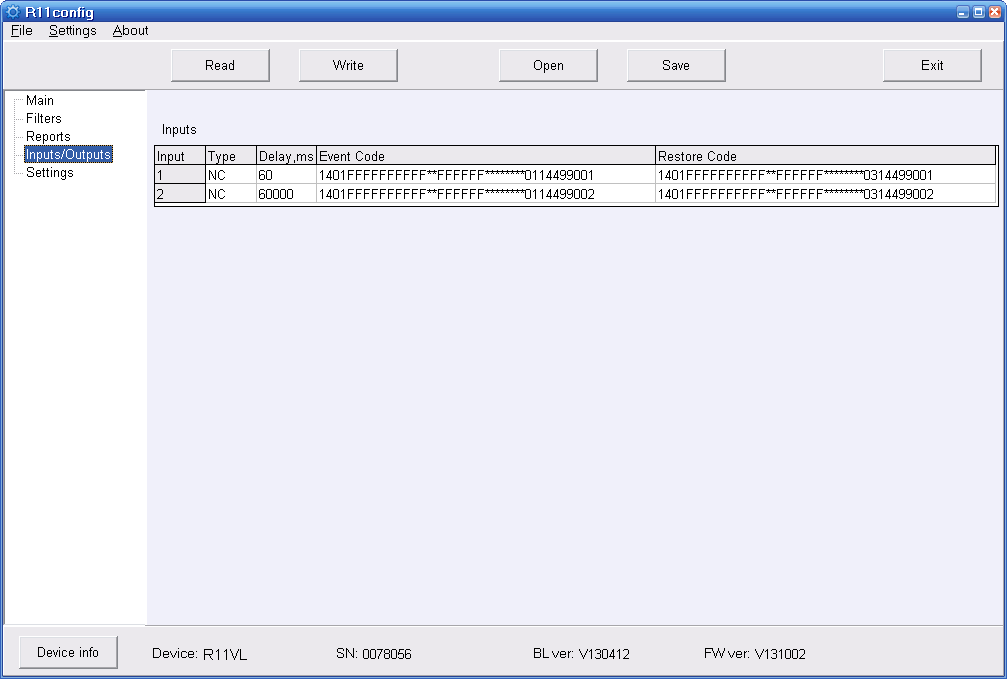This screenshot has width=1007, height=679.
Task: Click the Open button
Action: (548, 65)
